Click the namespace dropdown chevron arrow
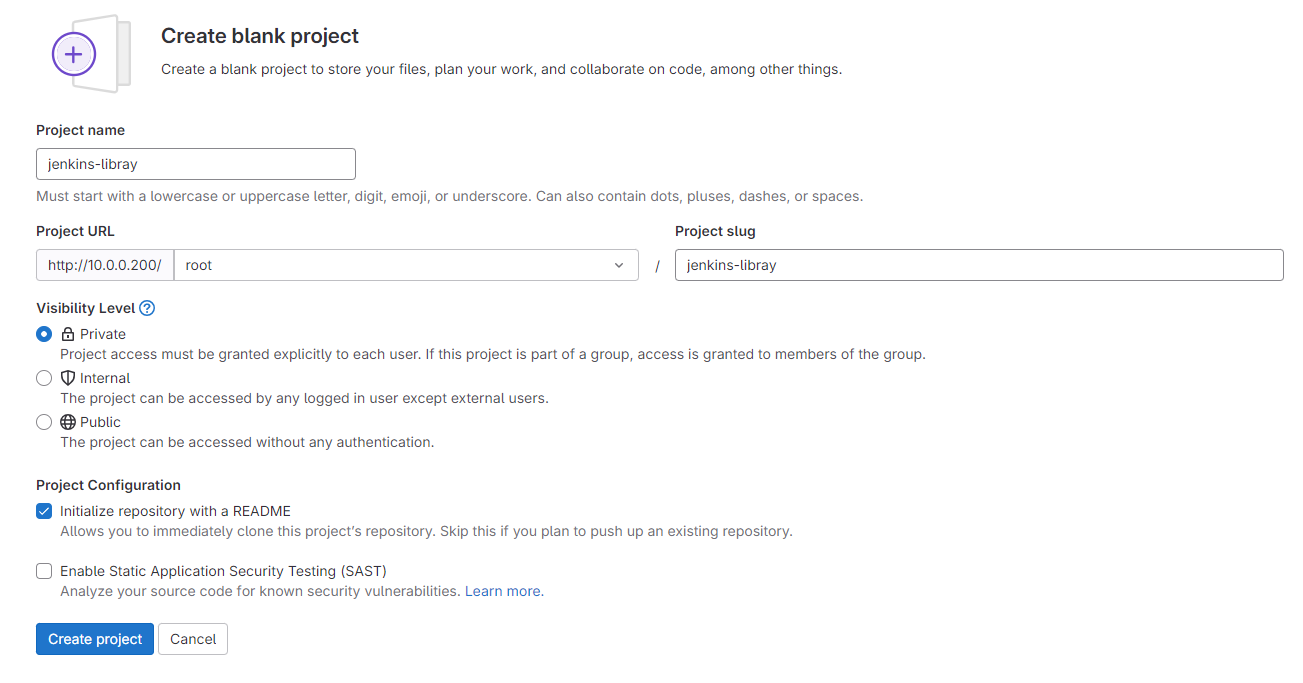Image resolution: width=1303 pixels, height=683 pixels. tap(618, 265)
